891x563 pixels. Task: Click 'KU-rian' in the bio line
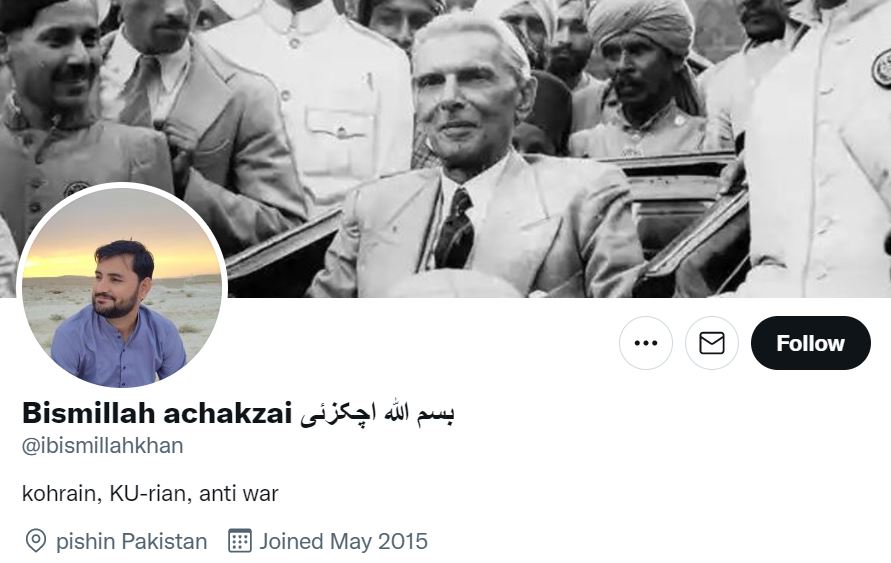pyautogui.click(x=148, y=493)
